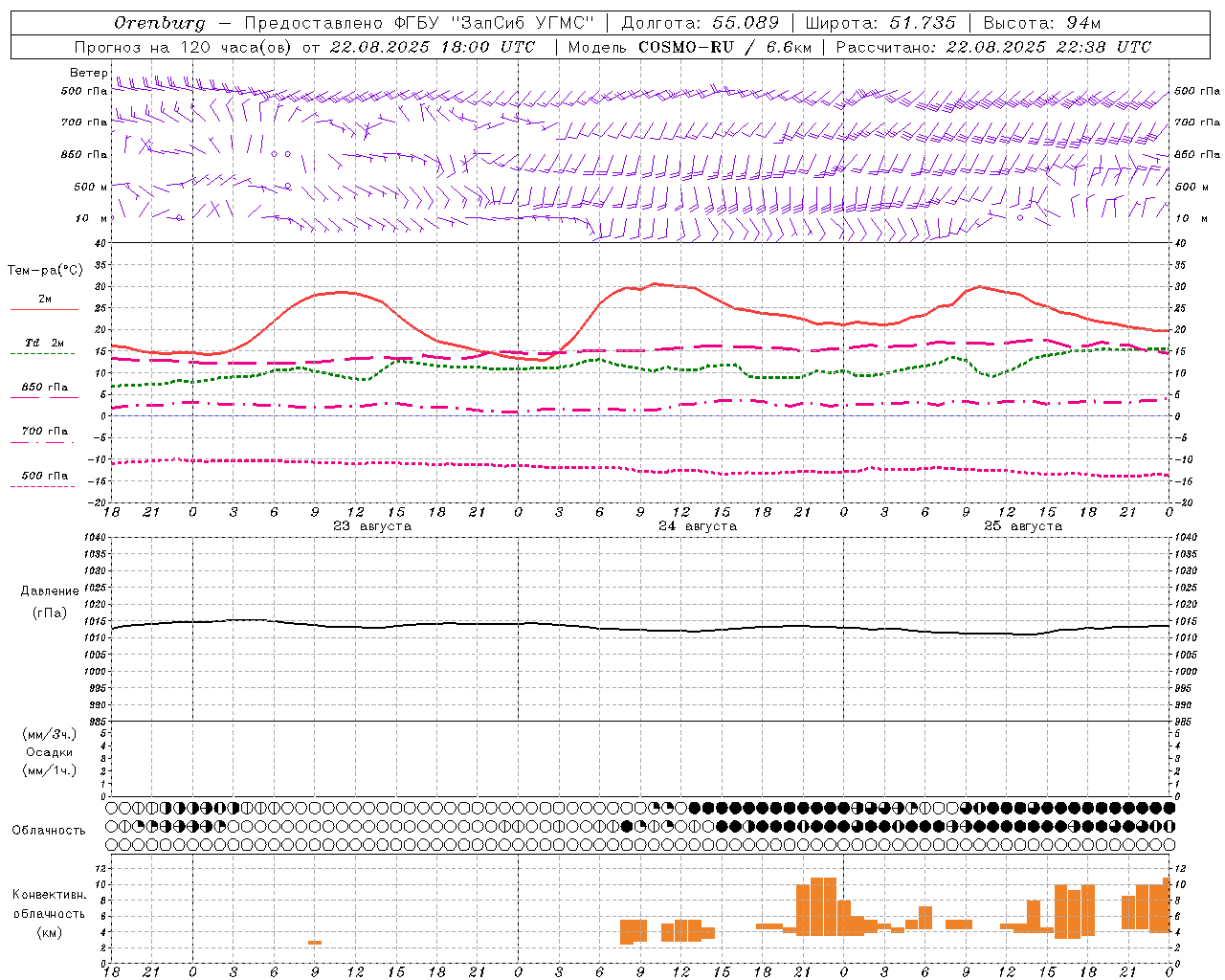The image size is (1225, 980).
Task: Click the model name "COSMO-RU / 6.6км"
Action: pos(724,47)
